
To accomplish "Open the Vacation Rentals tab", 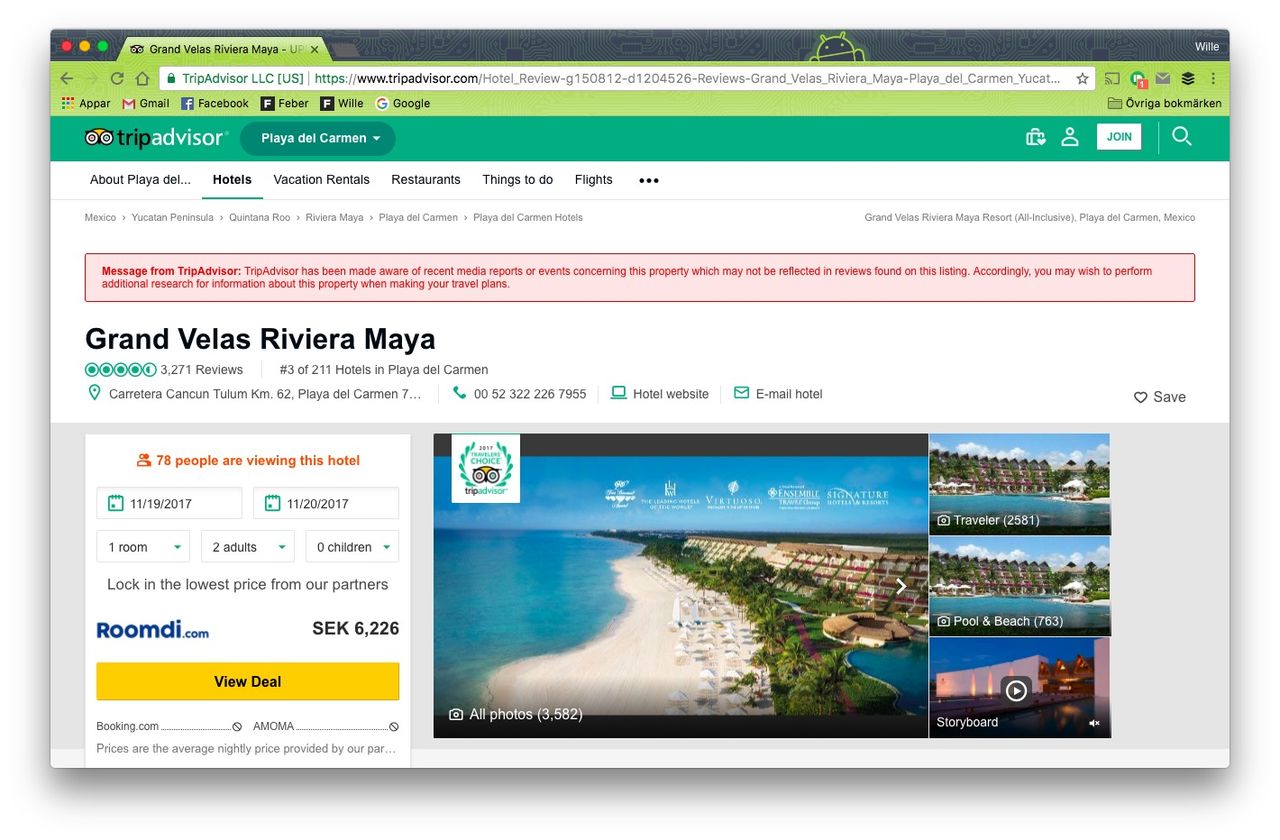I will (x=321, y=180).
